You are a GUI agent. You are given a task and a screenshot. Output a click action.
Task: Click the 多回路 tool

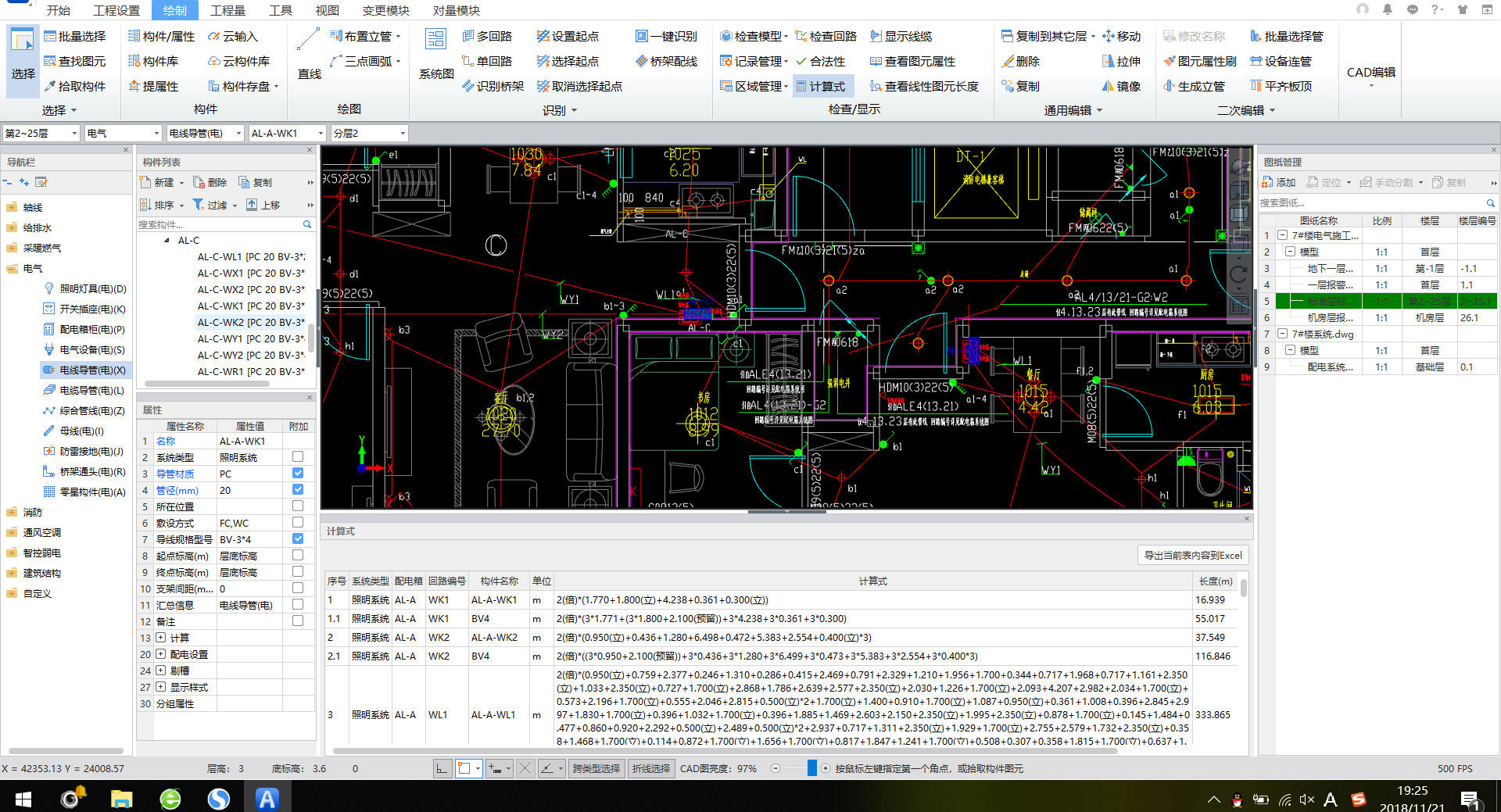coord(487,37)
